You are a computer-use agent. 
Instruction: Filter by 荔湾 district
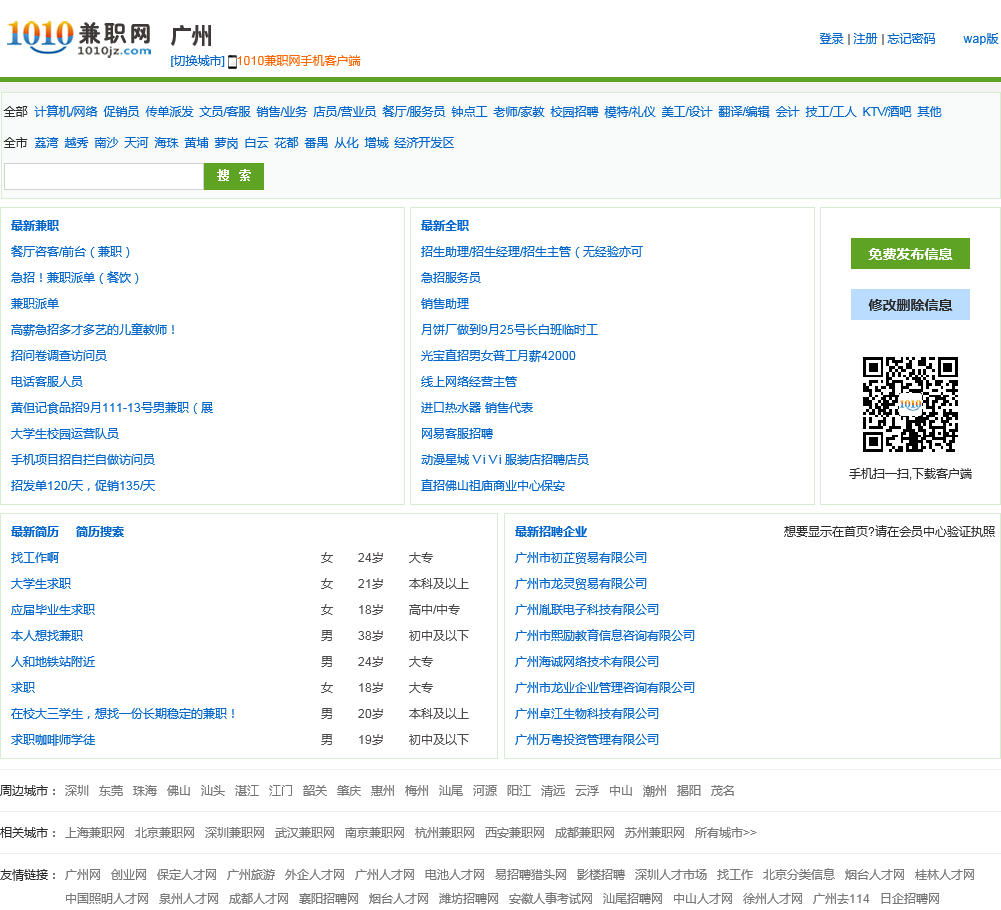pos(46,142)
